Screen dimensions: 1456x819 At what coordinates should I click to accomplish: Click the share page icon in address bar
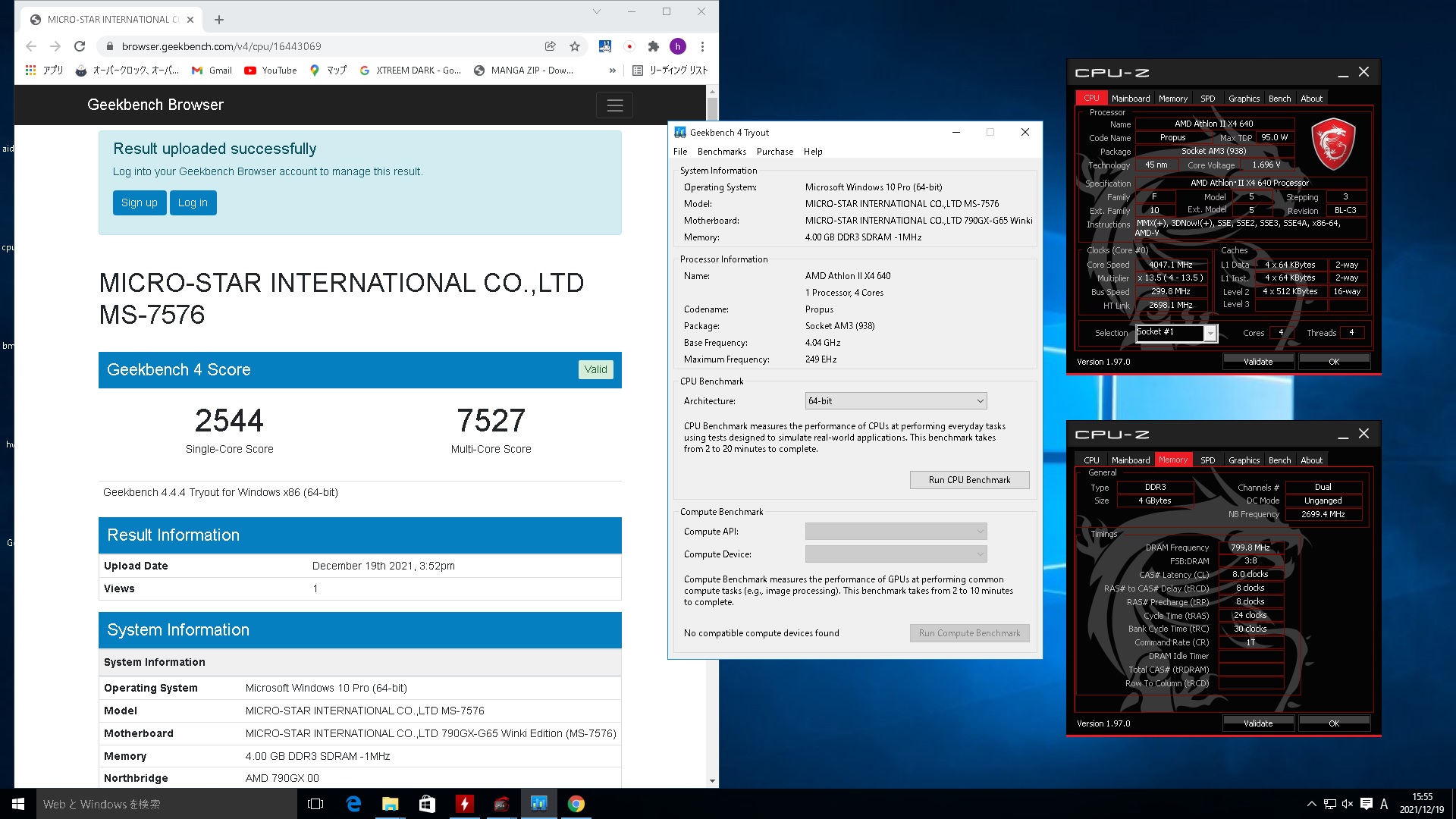click(551, 46)
